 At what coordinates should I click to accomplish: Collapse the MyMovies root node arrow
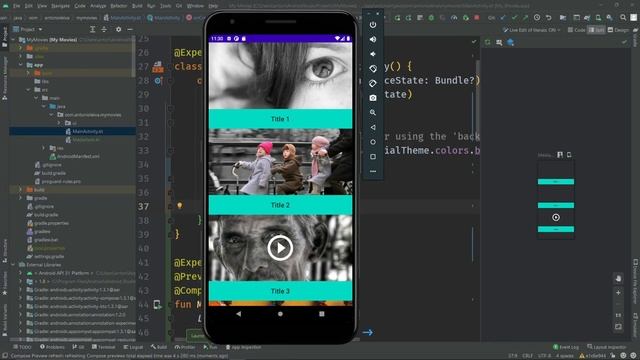pos(14,40)
